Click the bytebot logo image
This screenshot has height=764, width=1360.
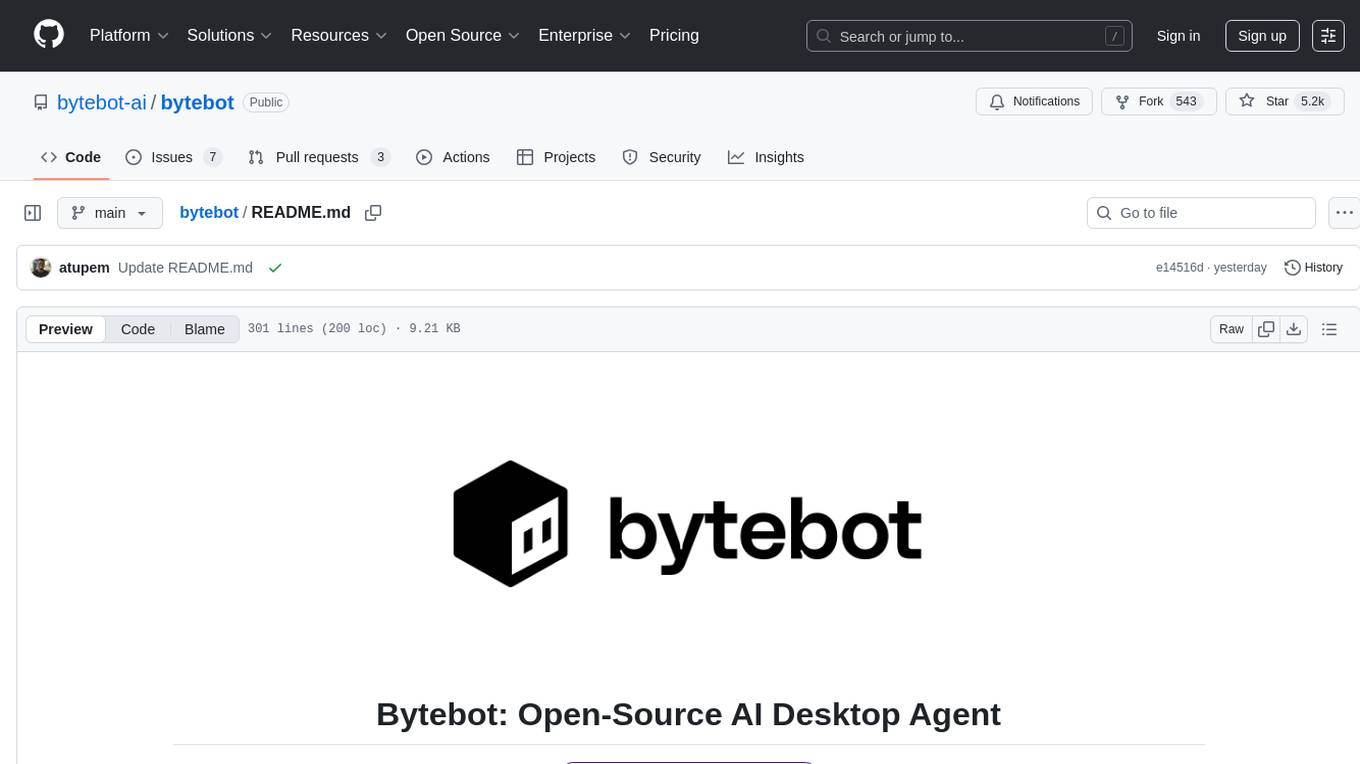tap(687, 524)
